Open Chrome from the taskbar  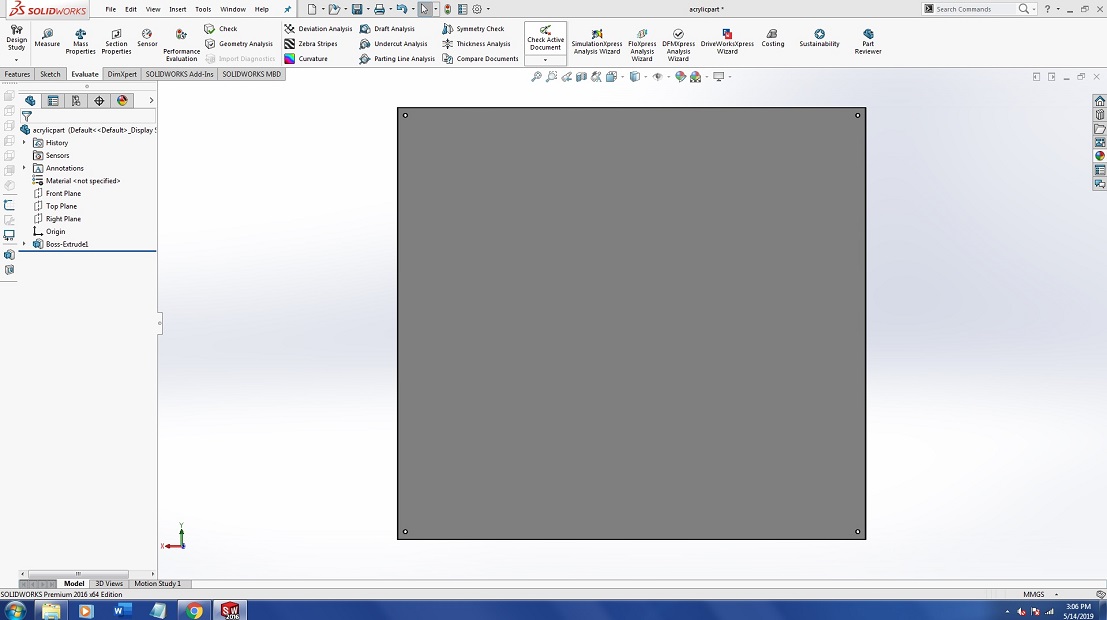(194, 610)
